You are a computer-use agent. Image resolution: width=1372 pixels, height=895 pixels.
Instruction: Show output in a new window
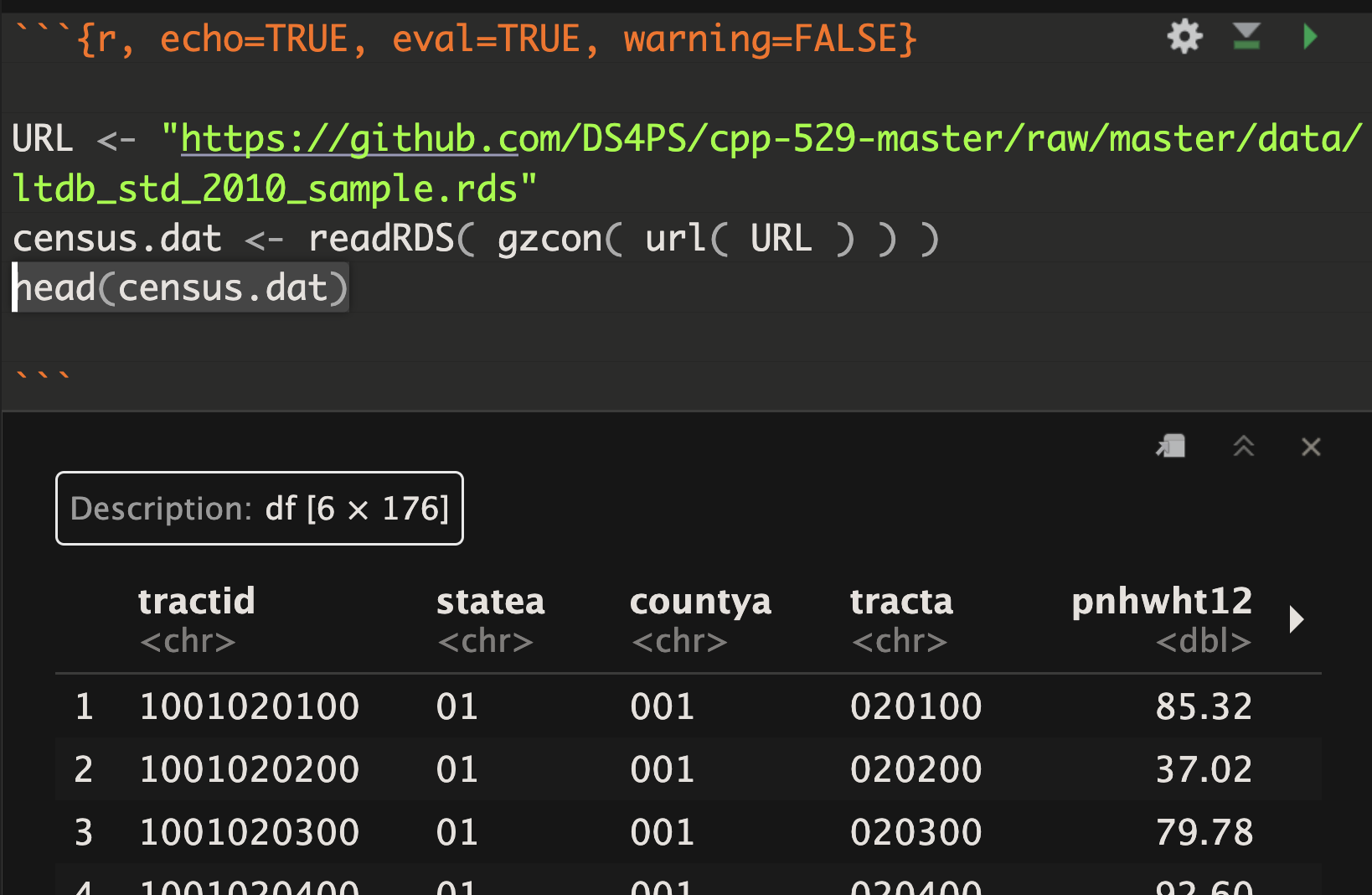coord(1170,446)
